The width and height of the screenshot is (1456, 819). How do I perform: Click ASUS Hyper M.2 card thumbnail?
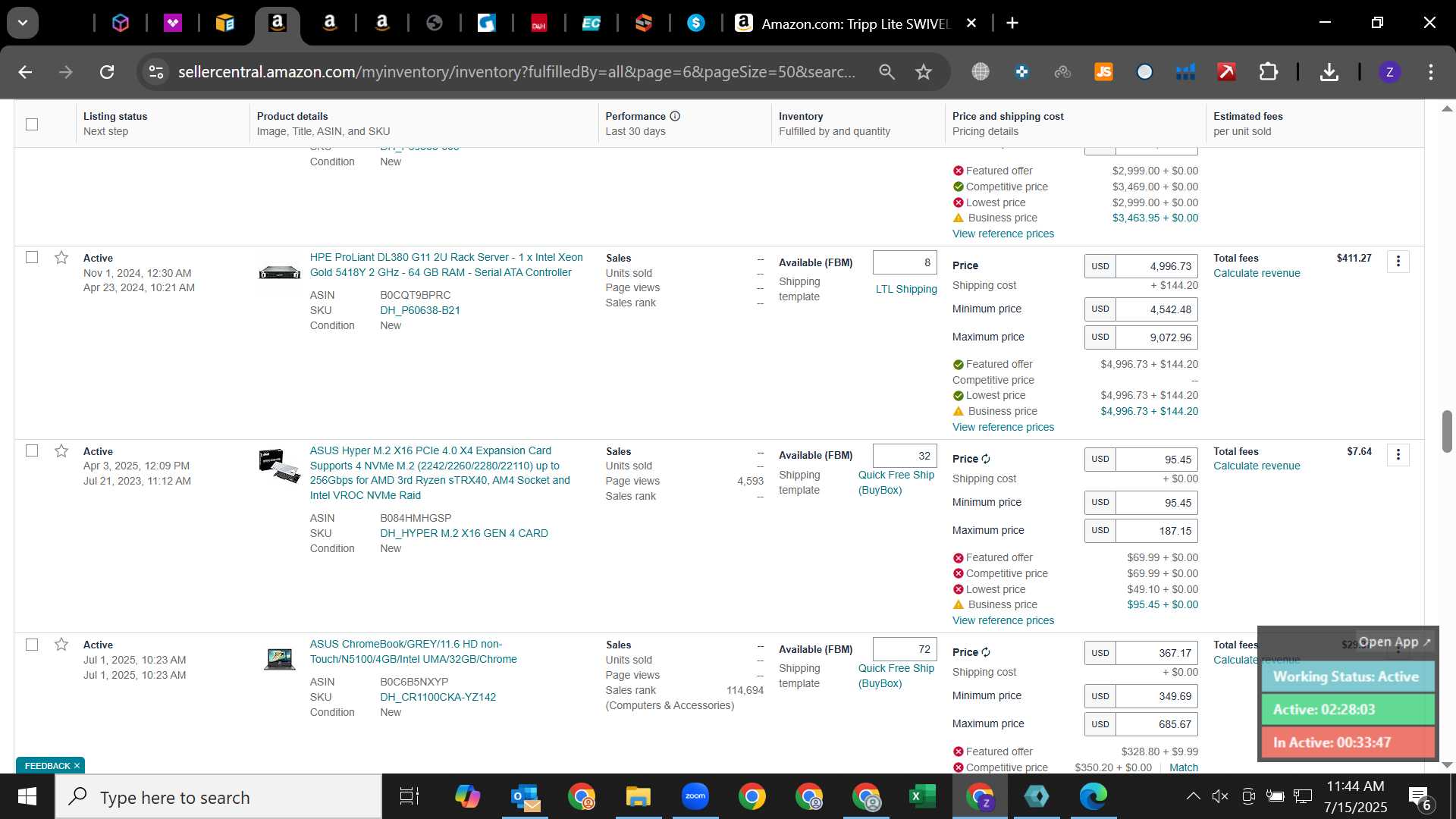pyautogui.click(x=280, y=466)
